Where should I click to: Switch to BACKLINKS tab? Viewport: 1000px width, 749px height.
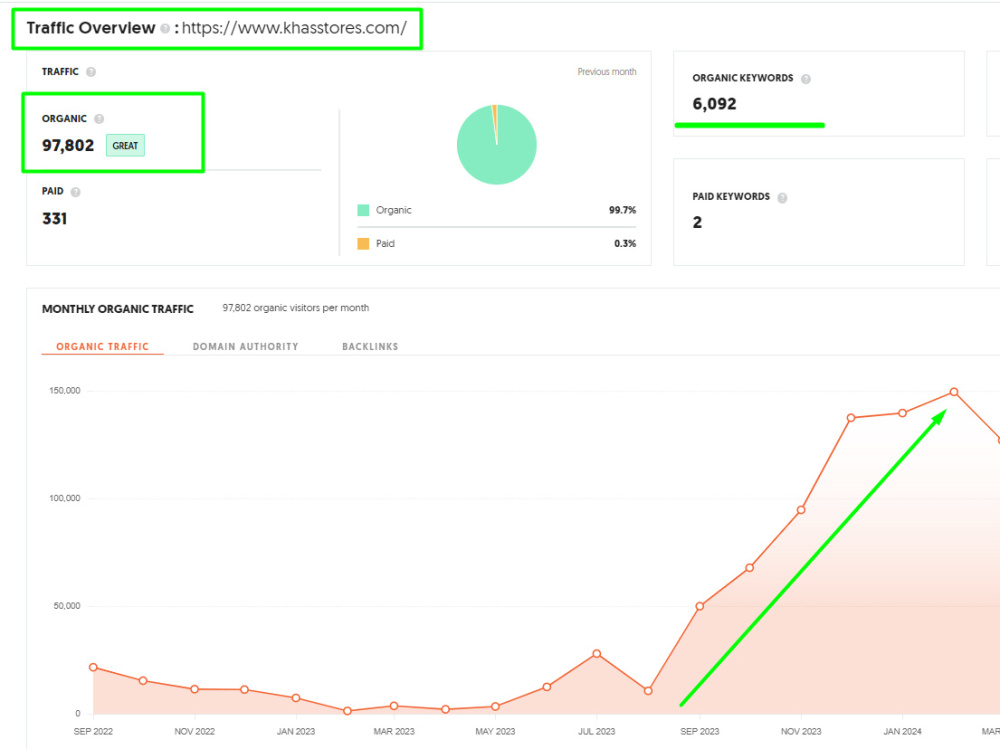pyautogui.click(x=370, y=346)
